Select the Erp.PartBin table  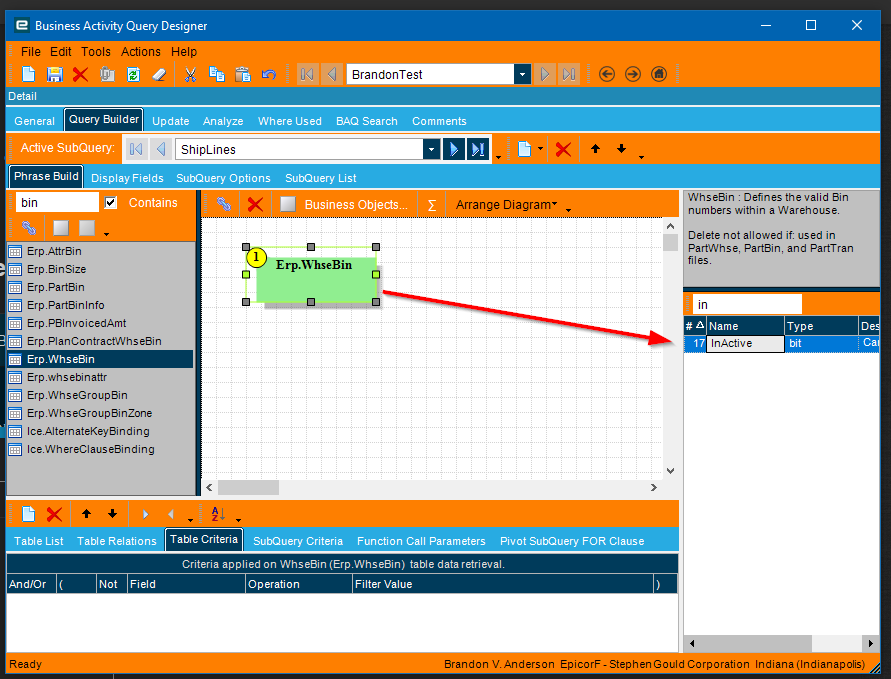(x=56, y=288)
